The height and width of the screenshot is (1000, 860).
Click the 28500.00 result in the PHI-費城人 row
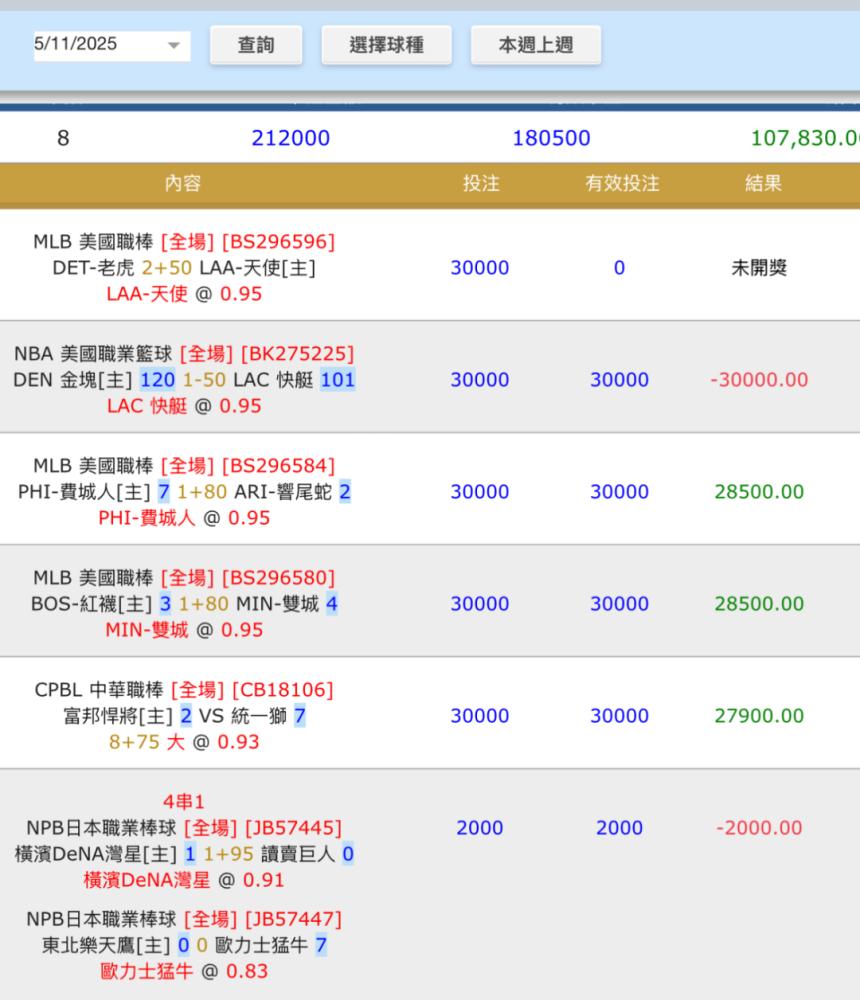pyautogui.click(x=759, y=492)
